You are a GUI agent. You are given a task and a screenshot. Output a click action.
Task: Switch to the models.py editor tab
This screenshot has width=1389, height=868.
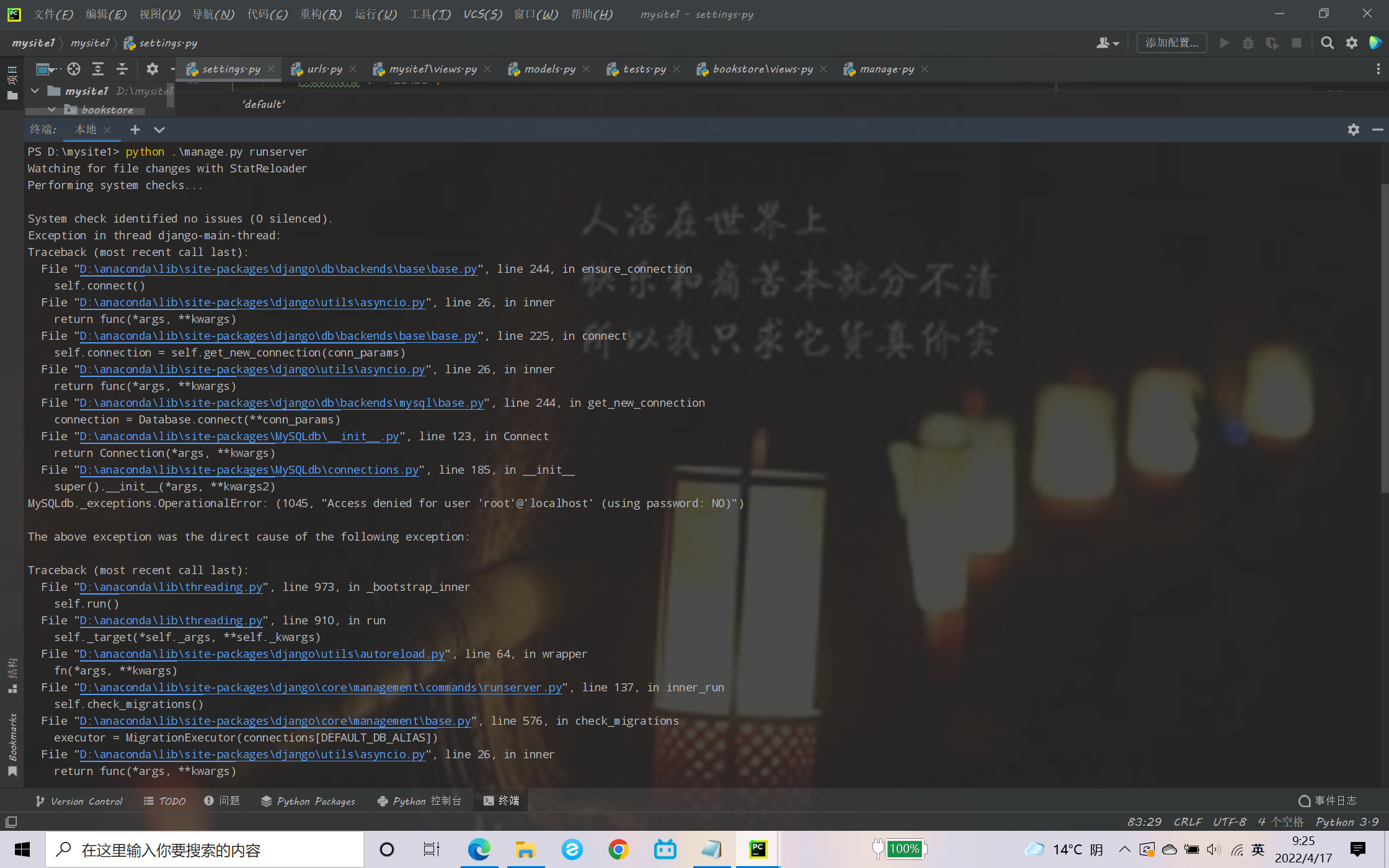click(x=549, y=69)
